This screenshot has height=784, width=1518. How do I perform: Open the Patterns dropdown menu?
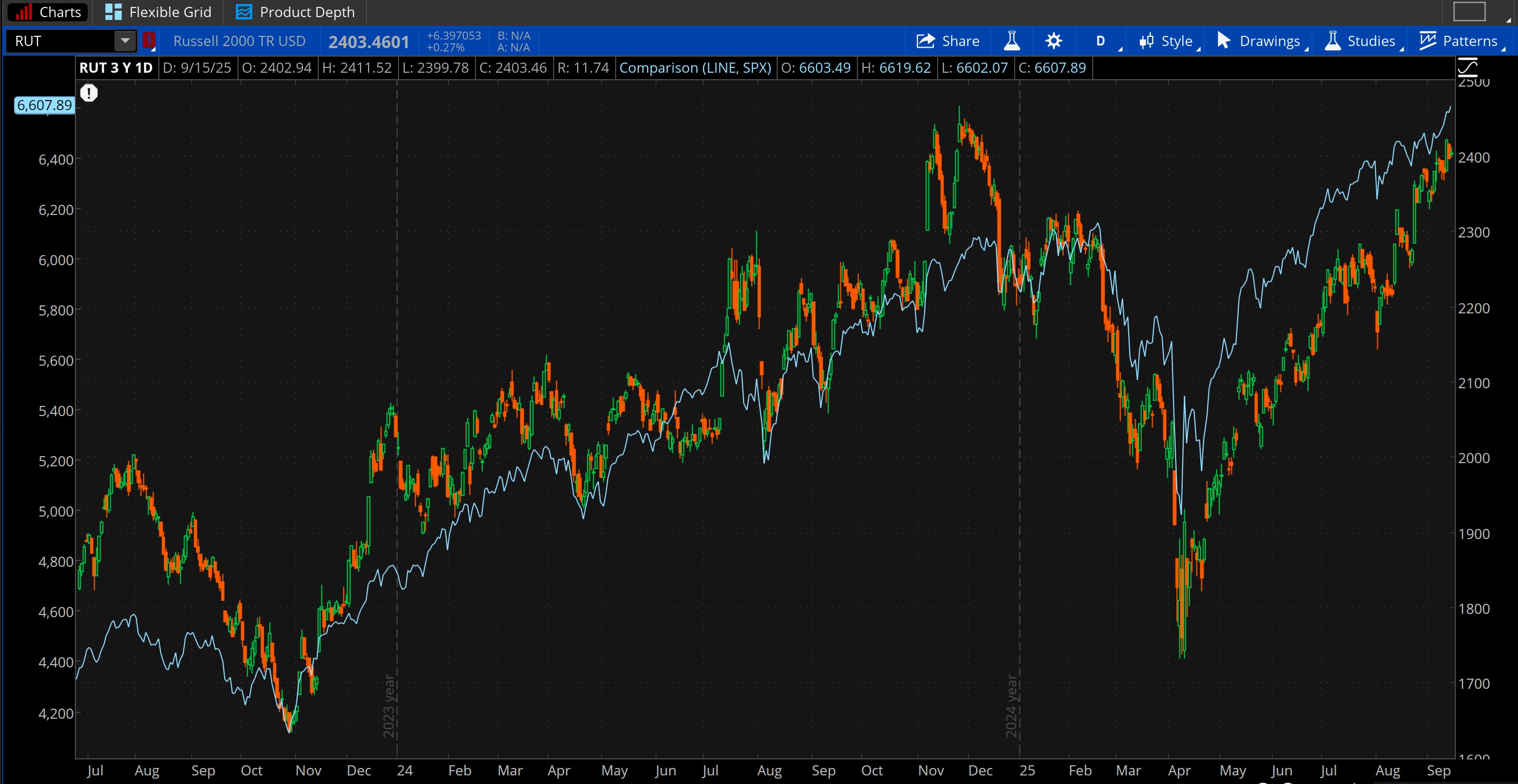pos(1461,41)
